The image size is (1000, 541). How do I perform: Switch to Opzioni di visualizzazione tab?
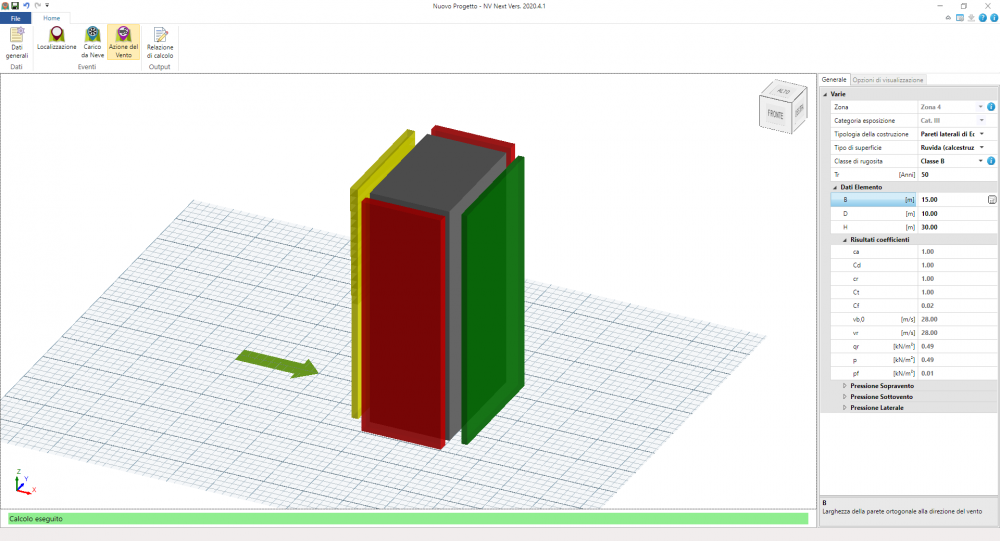[888, 80]
